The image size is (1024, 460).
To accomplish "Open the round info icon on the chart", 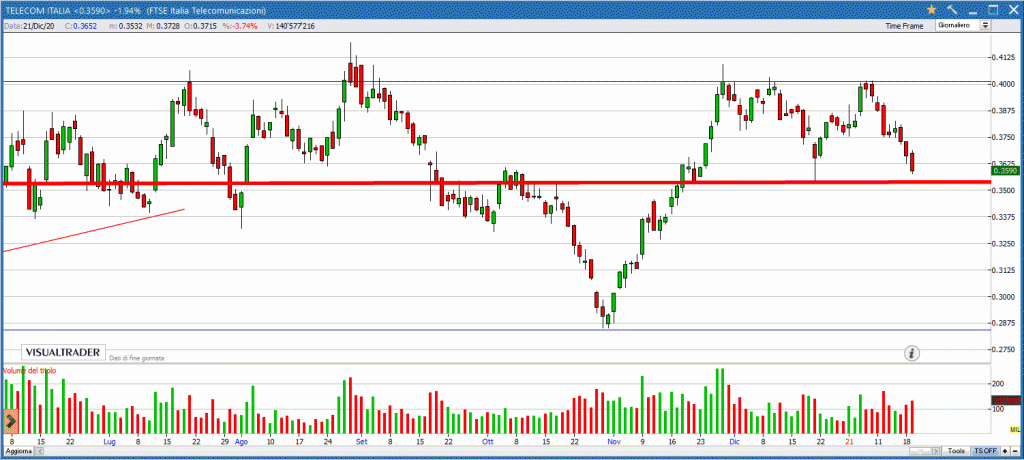I will tap(912, 353).
